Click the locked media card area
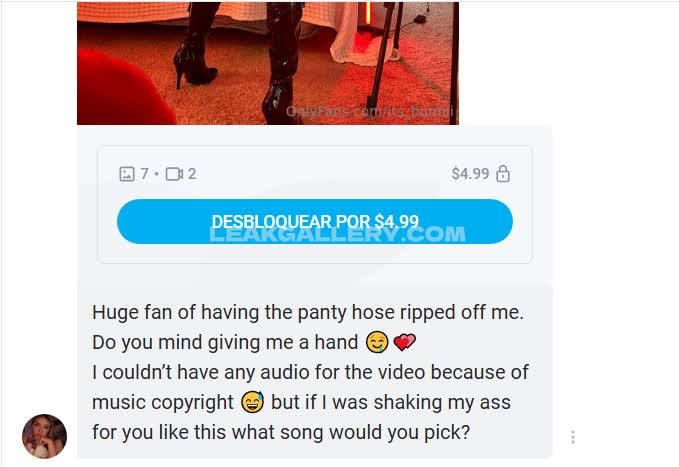 [315, 204]
